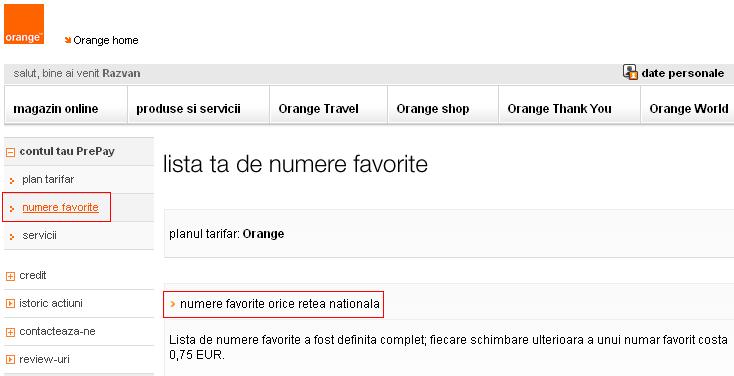Screen dimensions: 734x376
Task: Go to Orange Travel tab
Action: tap(318, 109)
